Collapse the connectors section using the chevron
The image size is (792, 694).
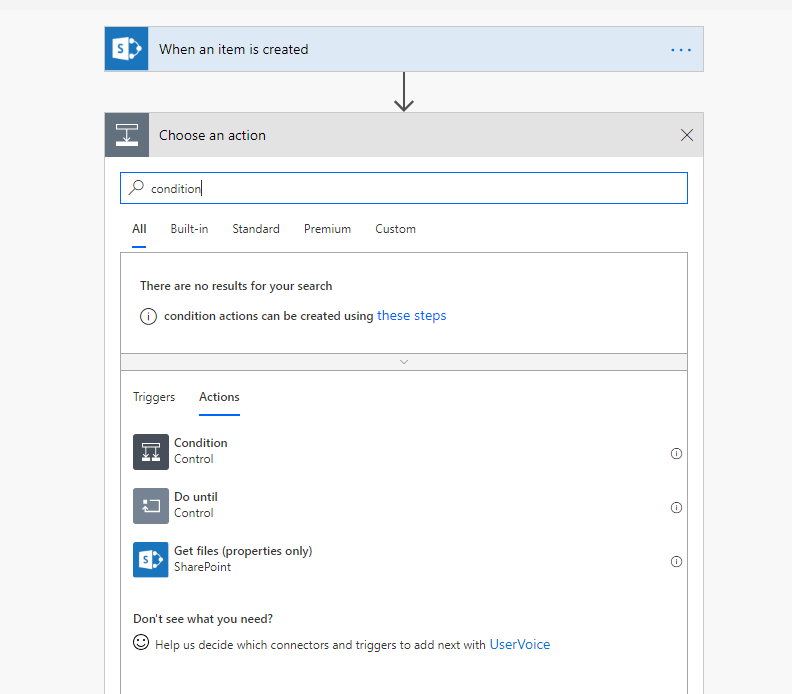(x=404, y=362)
